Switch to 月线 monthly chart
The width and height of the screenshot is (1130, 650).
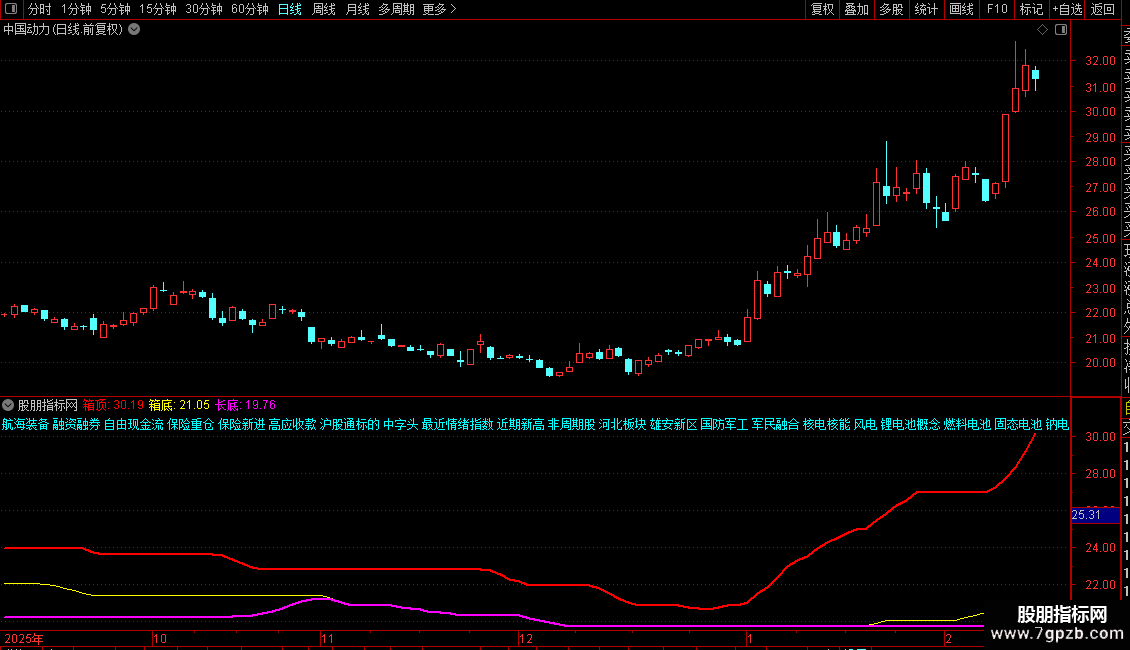(x=357, y=9)
